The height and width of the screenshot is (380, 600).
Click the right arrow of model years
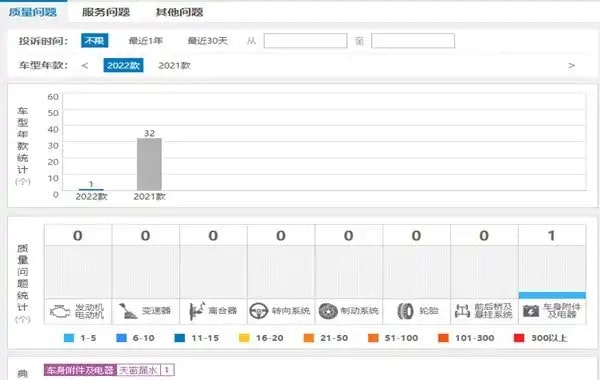(571, 65)
